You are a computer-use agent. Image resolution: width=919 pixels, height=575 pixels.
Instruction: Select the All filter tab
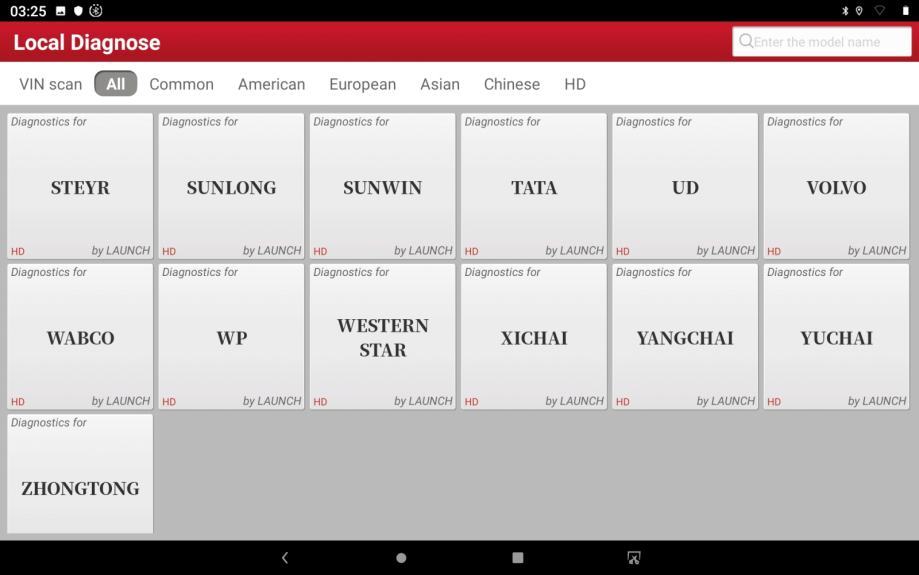click(115, 84)
